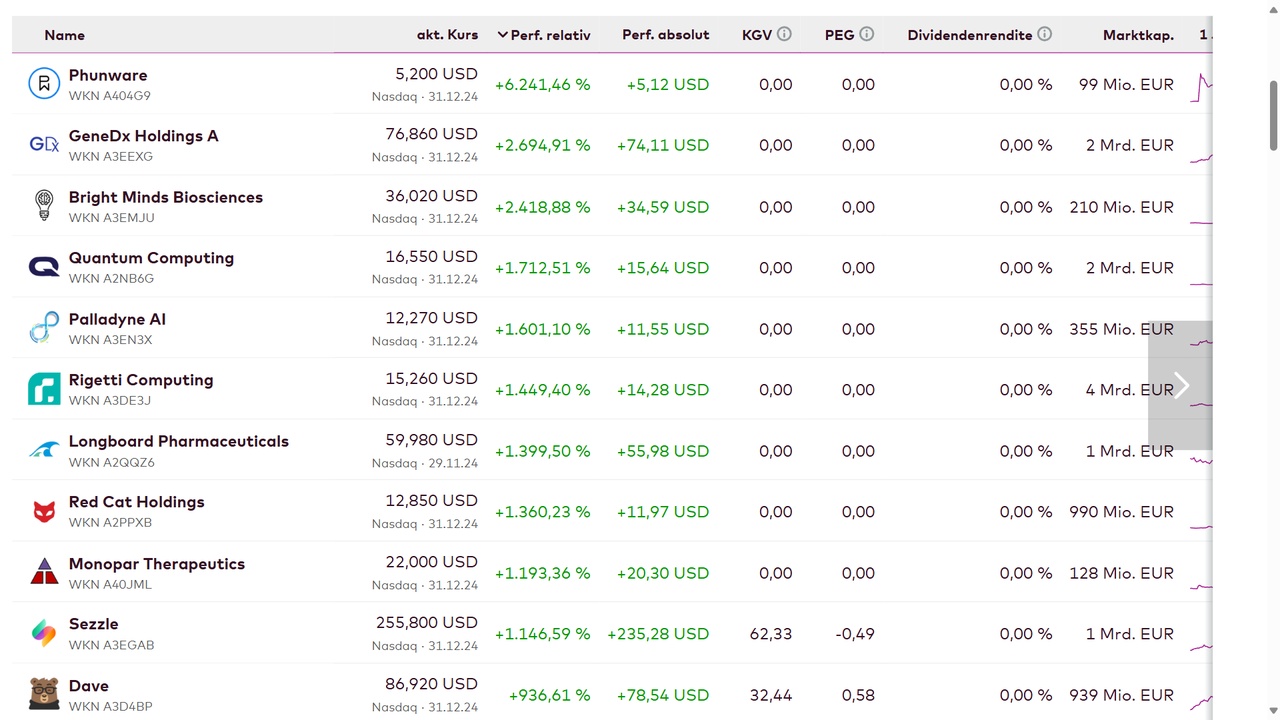Open Quantum Computing stock page
Image resolution: width=1280 pixels, height=720 pixels.
(151, 258)
